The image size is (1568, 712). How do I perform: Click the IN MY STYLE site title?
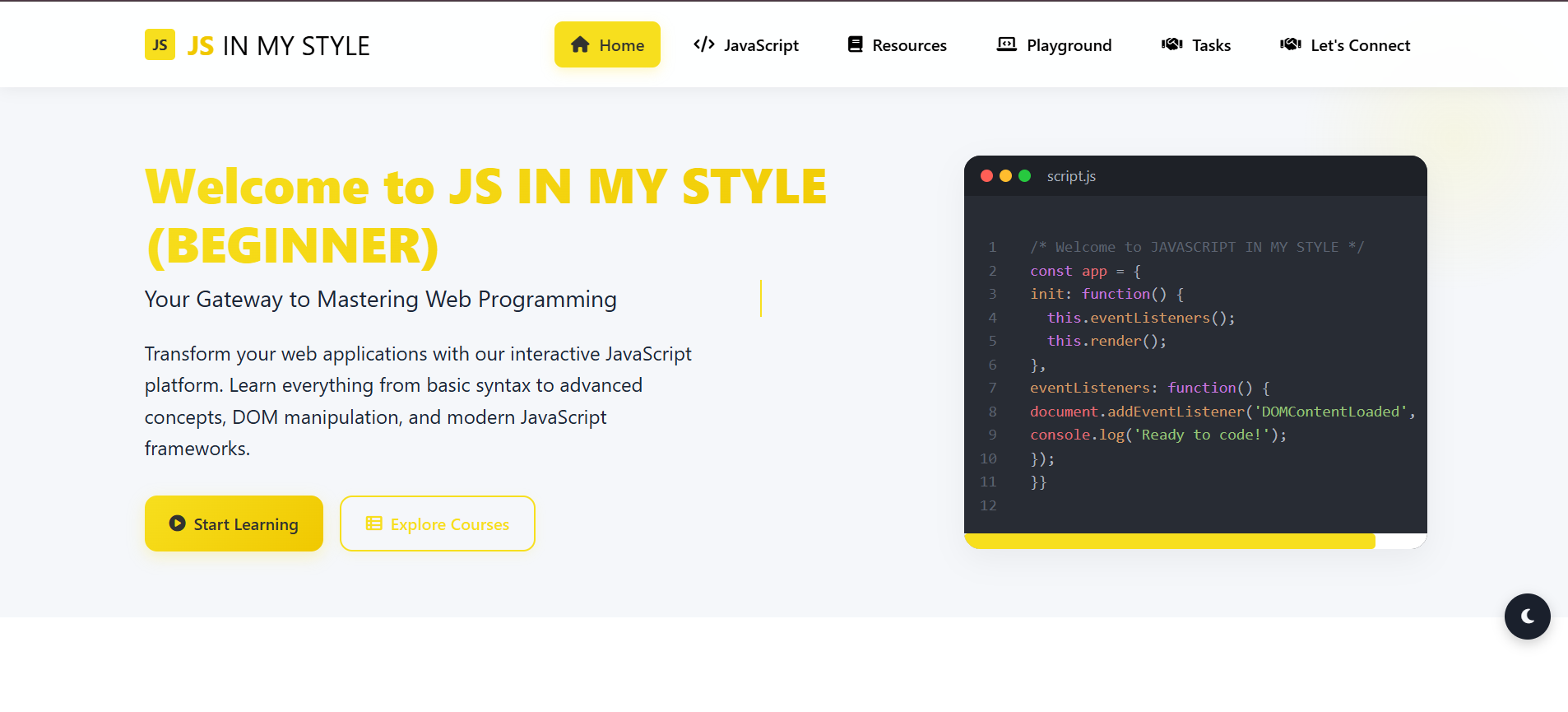point(295,46)
